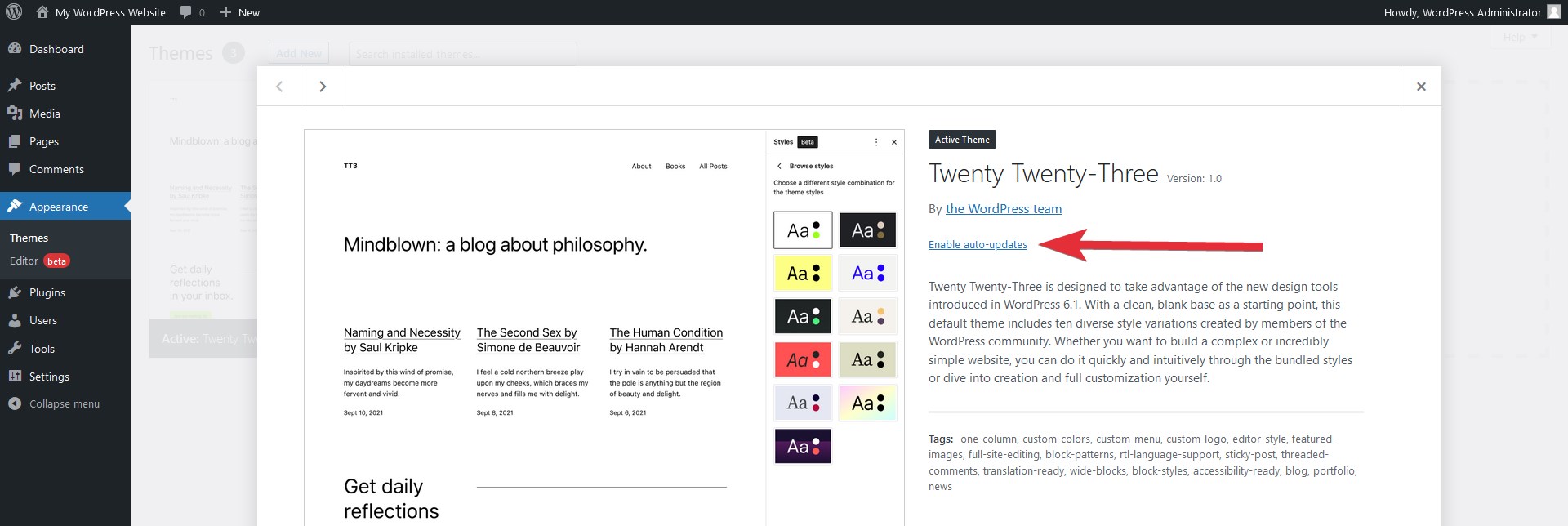Select the white swatch with blue text
The image size is (1568, 526).
[x=867, y=274]
